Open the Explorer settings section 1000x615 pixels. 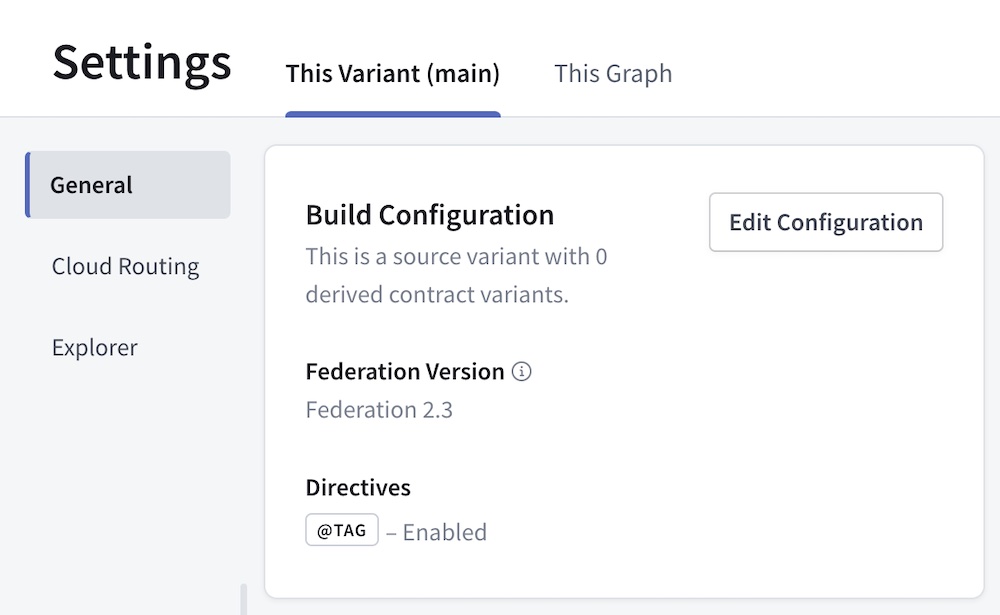coord(94,347)
